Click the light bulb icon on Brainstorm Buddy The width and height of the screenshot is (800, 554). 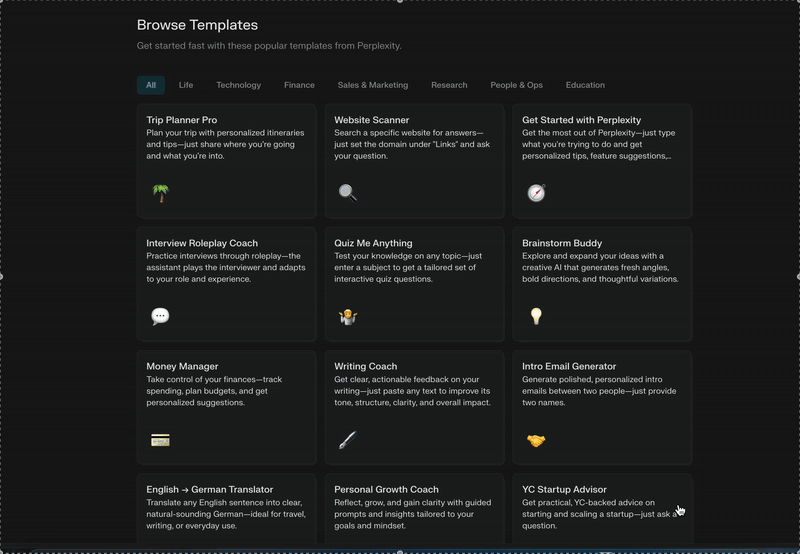tap(536, 316)
